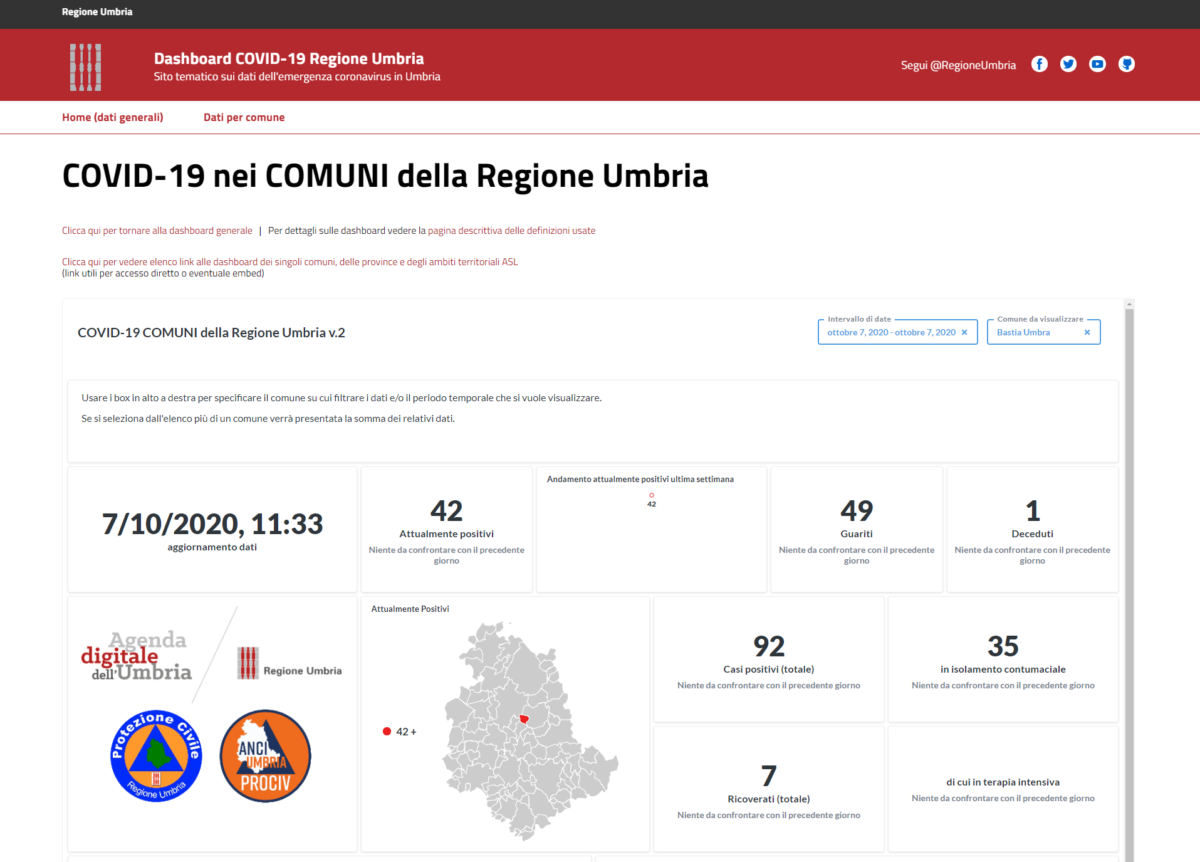Open the list of single comune dashboard links

(290, 262)
